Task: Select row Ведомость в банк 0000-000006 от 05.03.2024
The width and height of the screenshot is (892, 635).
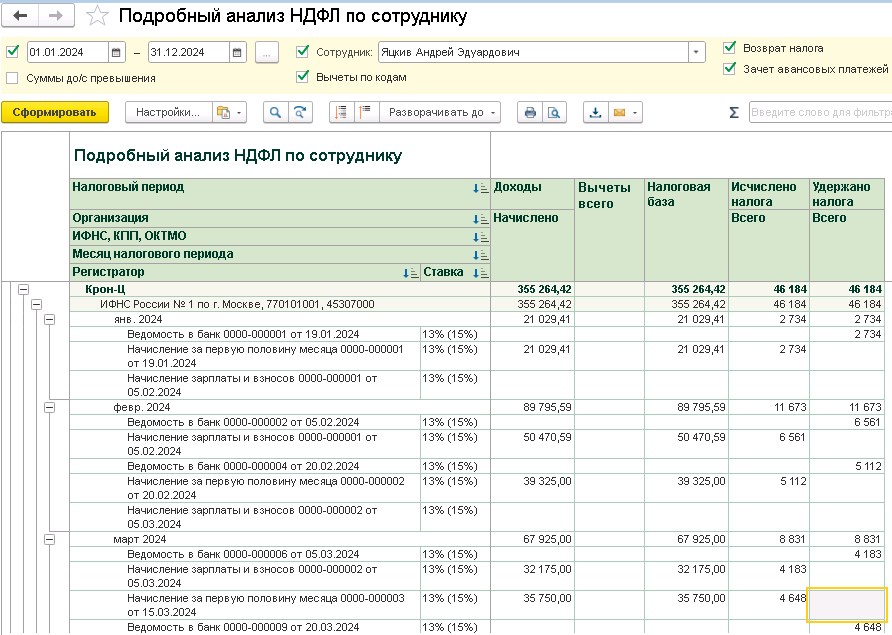Action: point(243,554)
